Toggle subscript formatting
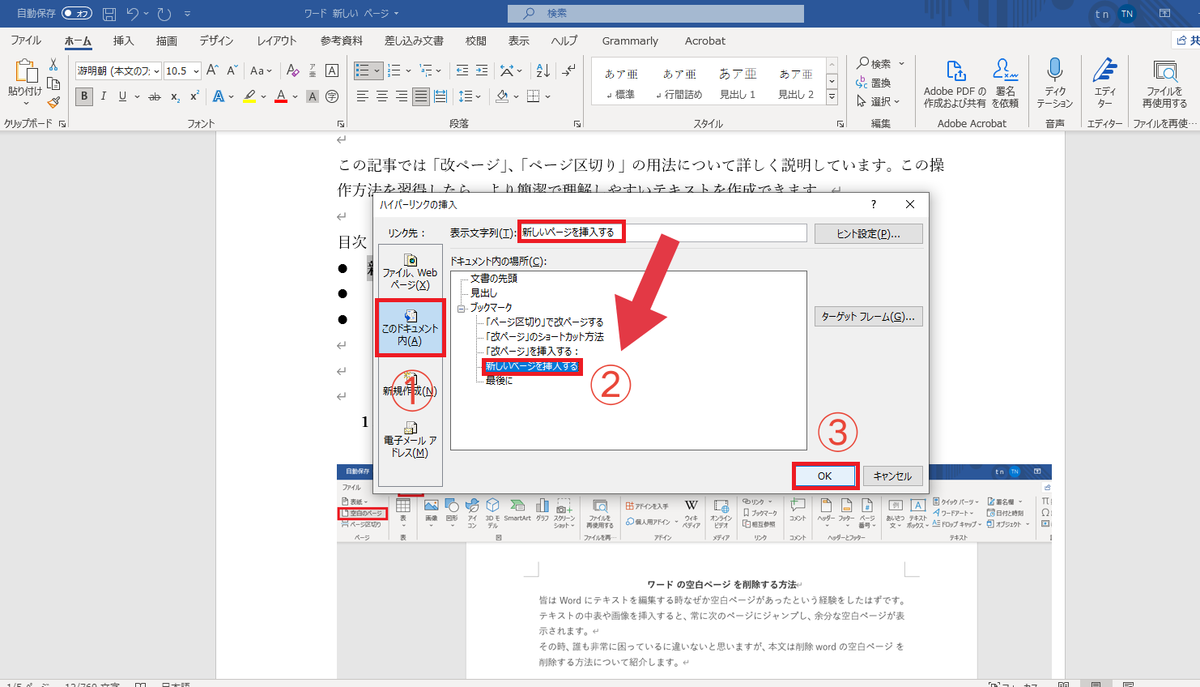 coord(175,97)
